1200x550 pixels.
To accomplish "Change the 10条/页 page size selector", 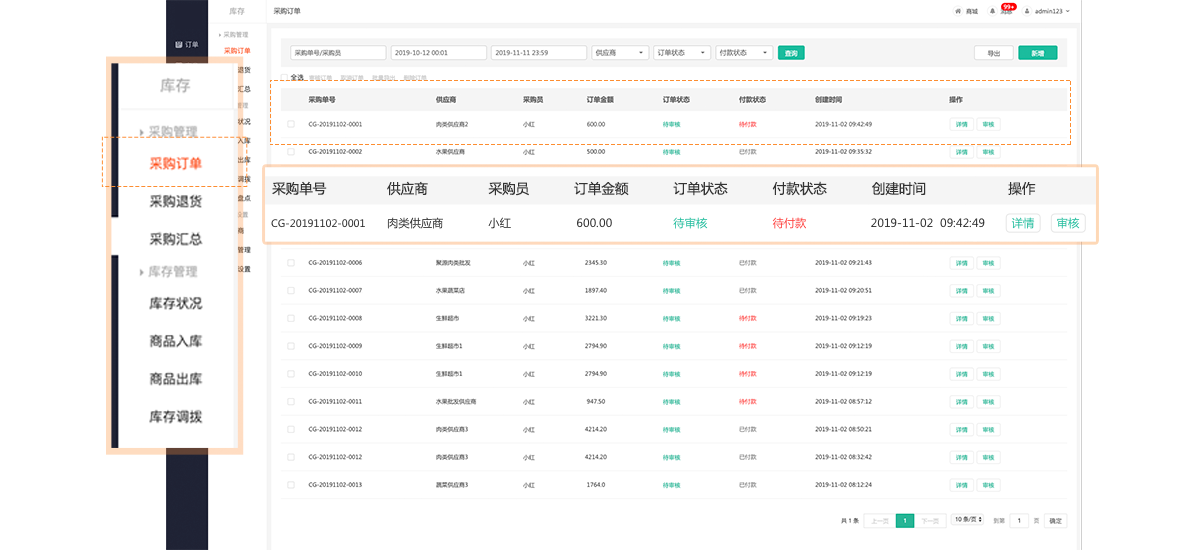I will click(x=967, y=520).
